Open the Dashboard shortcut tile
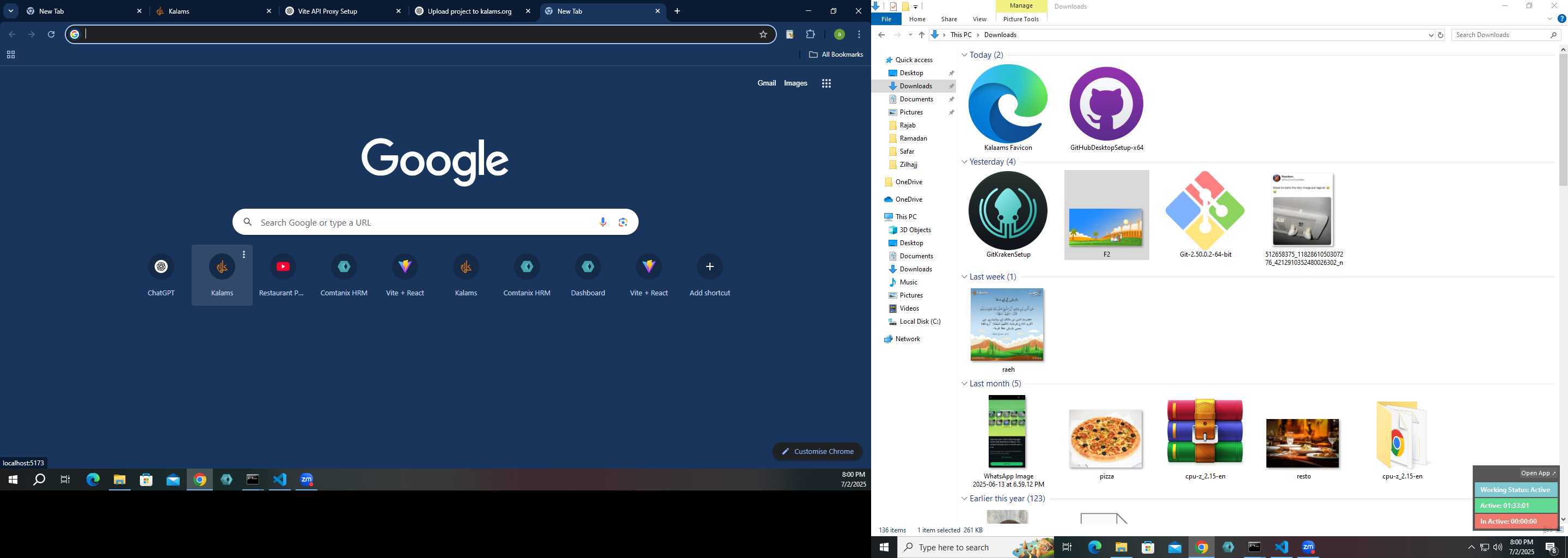1568x558 pixels. pos(588,275)
